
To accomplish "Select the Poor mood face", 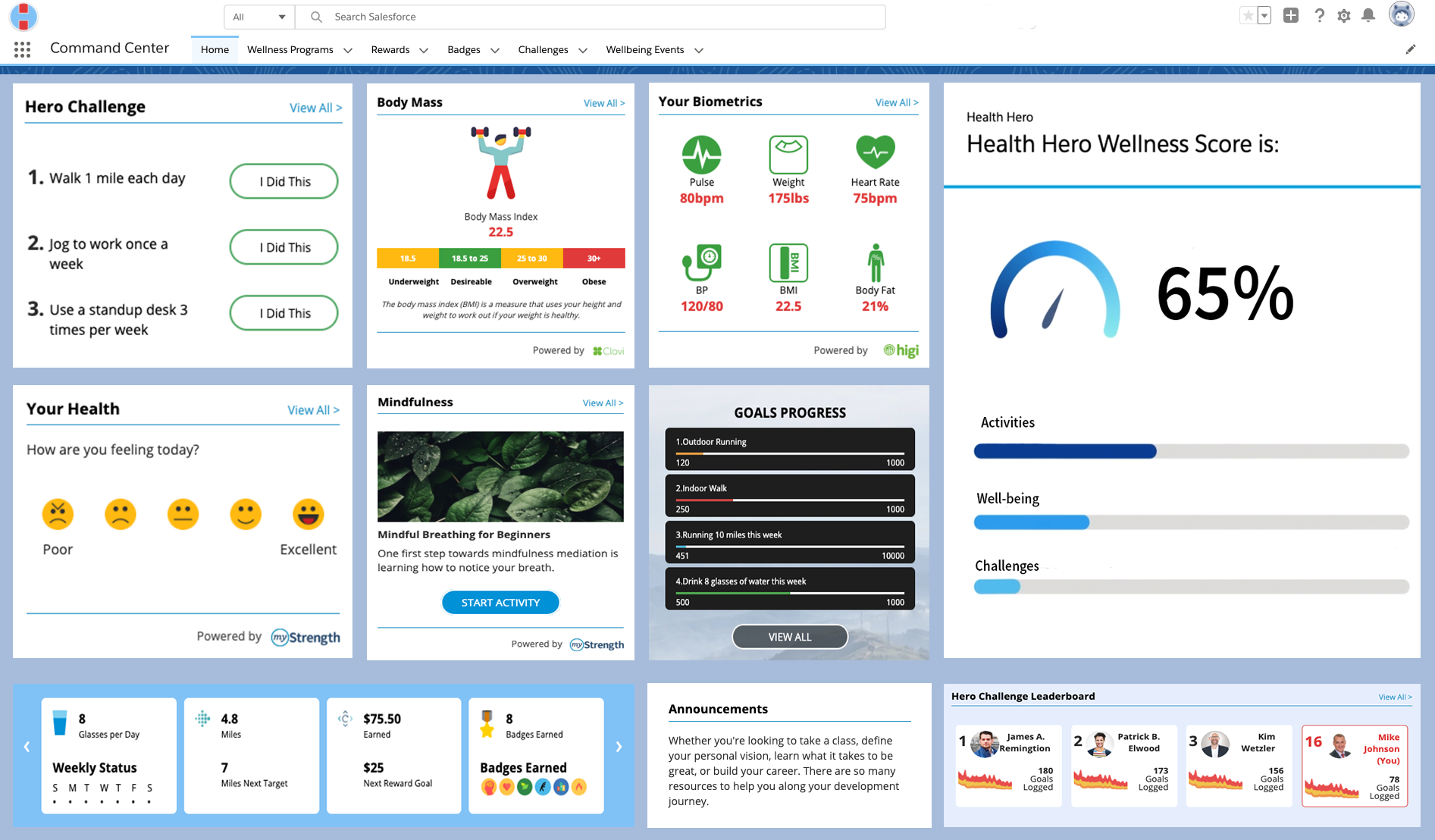I will tap(57, 514).
